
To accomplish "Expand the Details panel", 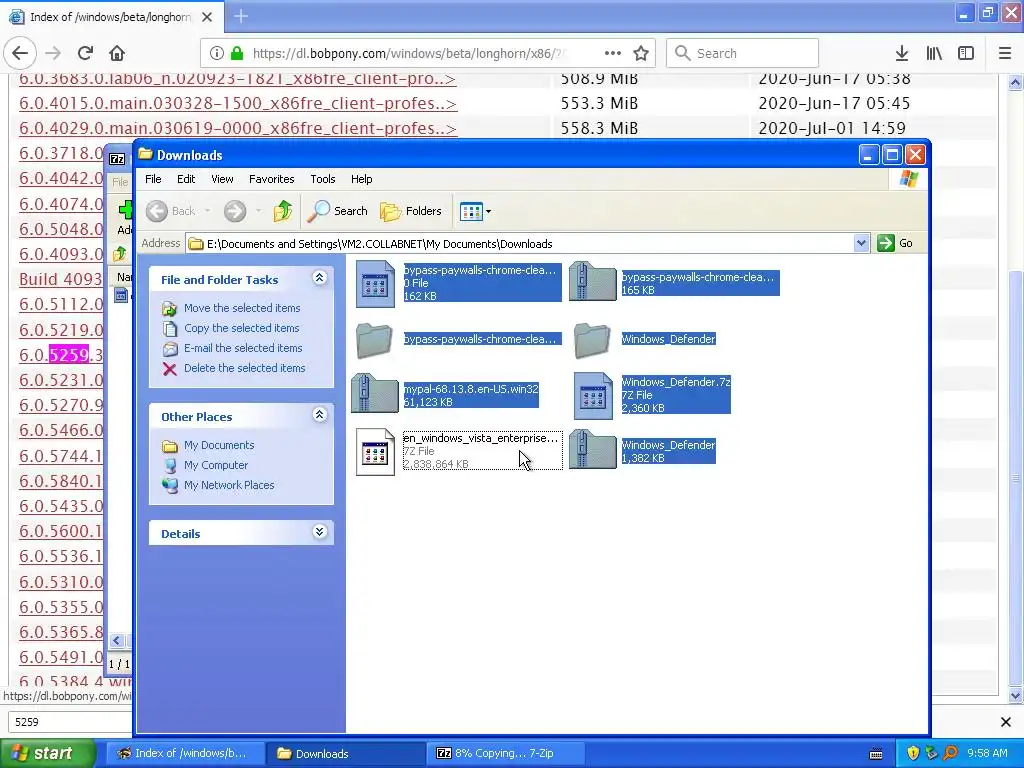I will (x=319, y=532).
